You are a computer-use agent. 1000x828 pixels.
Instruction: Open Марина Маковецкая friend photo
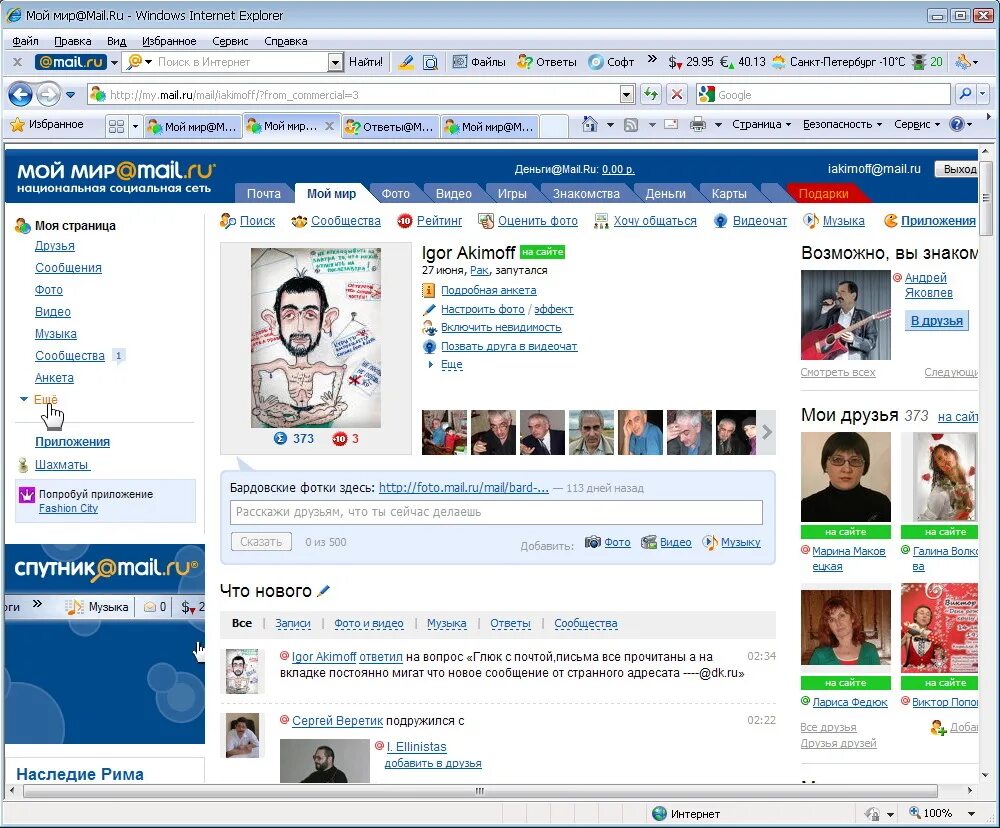(x=846, y=477)
